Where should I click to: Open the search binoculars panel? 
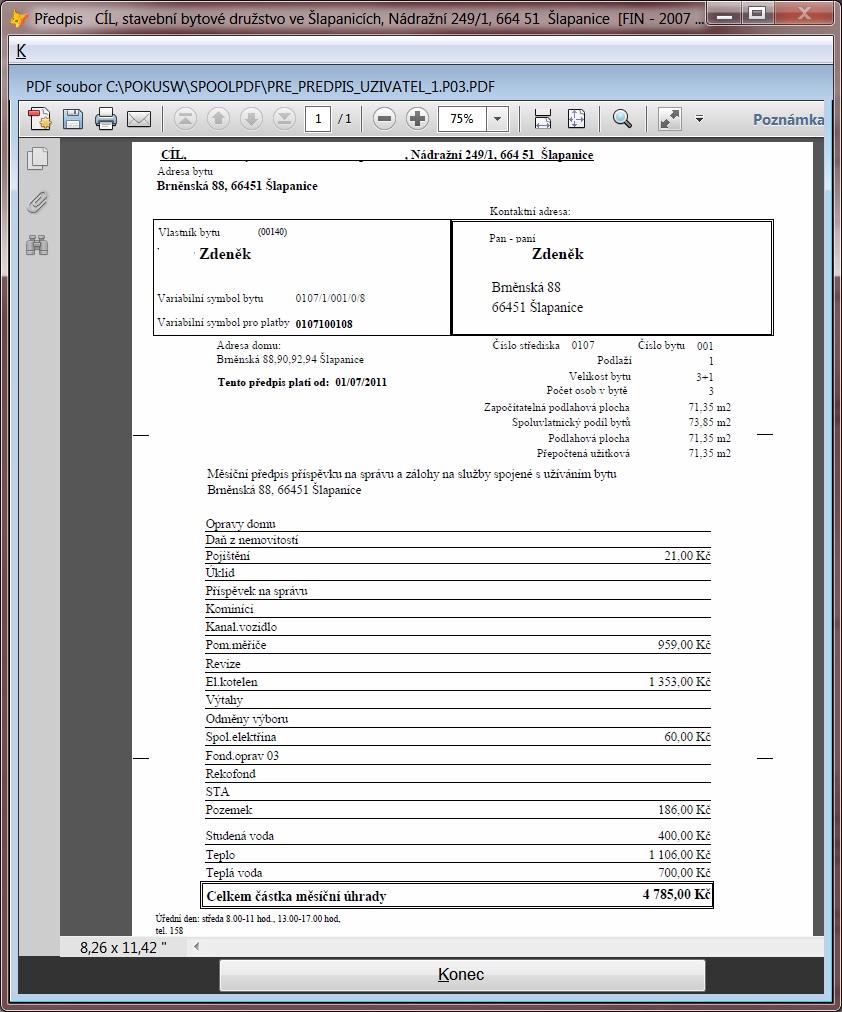pyautogui.click(x=37, y=245)
